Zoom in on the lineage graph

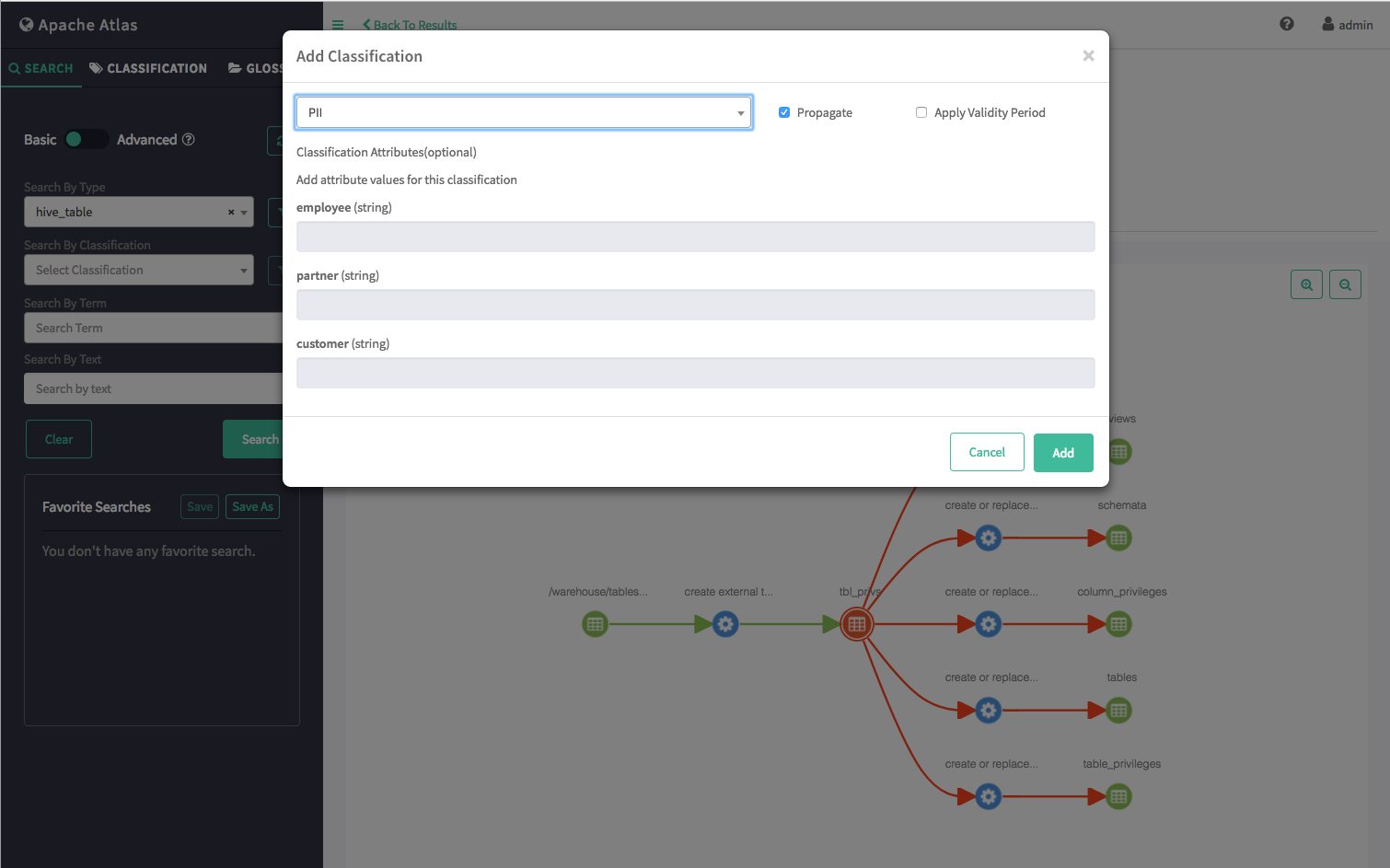(1306, 284)
